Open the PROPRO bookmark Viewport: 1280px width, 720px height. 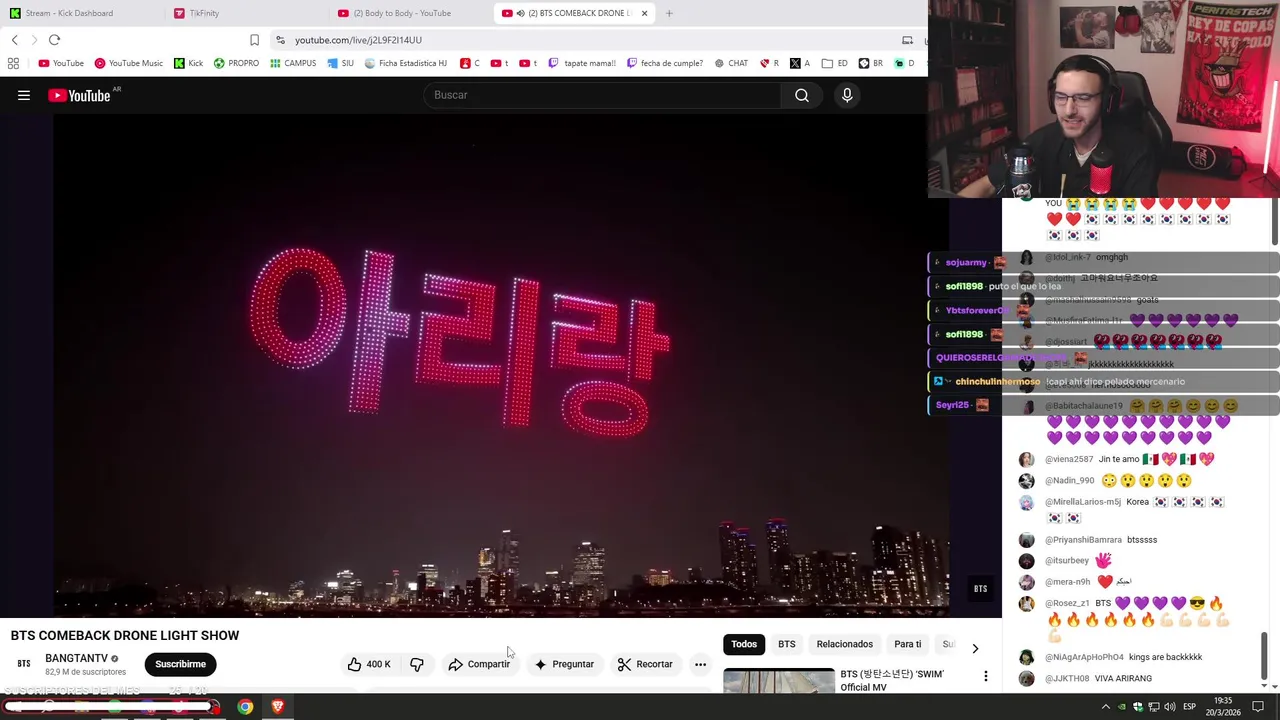coord(236,63)
